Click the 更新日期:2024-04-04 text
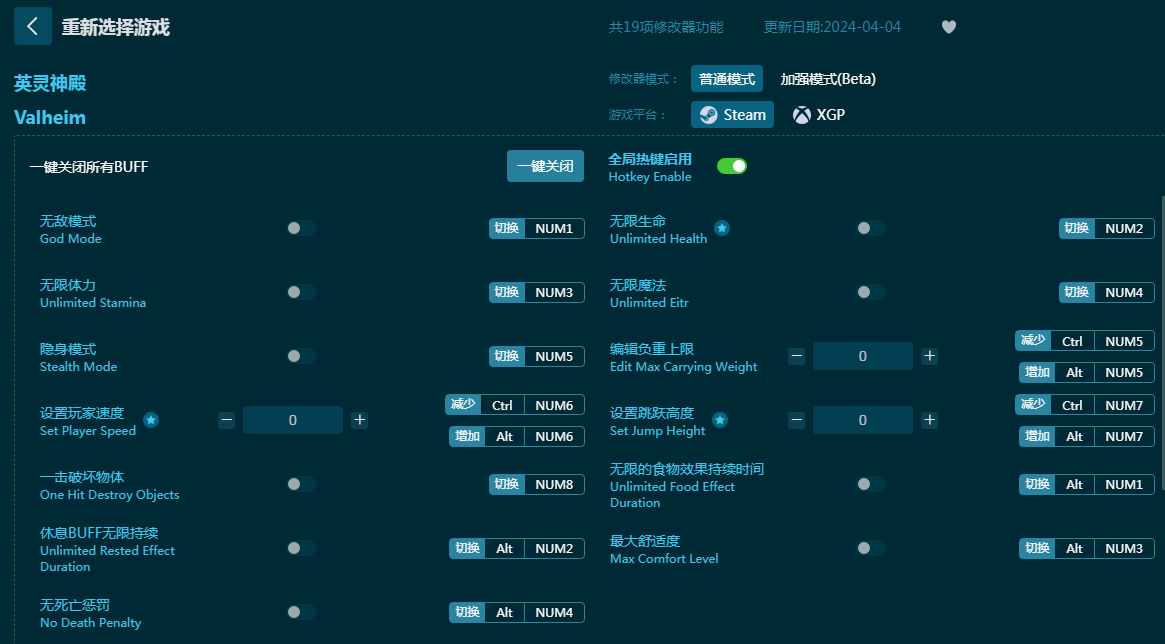Viewport: 1165px width, 644px height. 832,27
